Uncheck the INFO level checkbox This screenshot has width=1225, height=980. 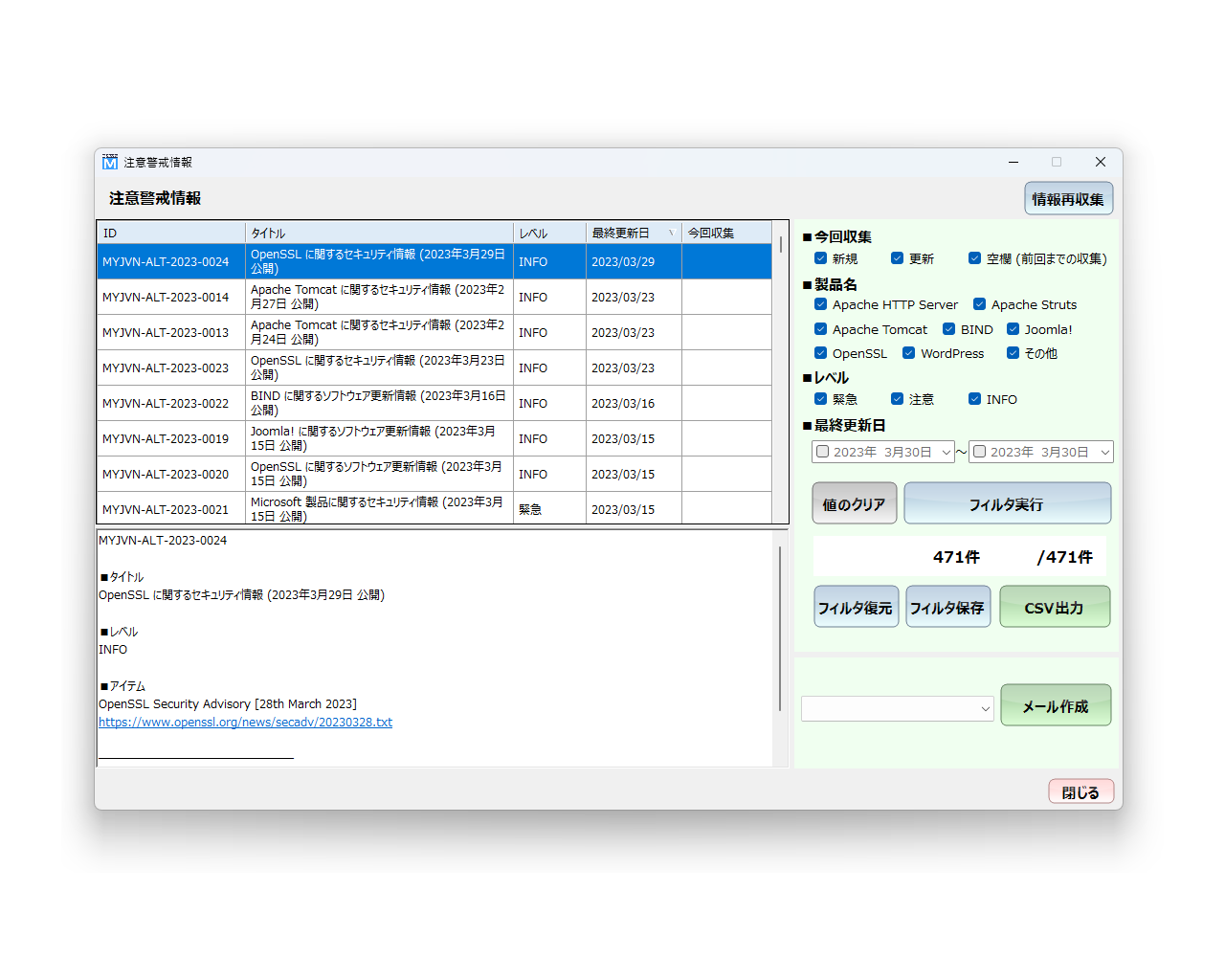pyautogui.click(x=974, y=399)
